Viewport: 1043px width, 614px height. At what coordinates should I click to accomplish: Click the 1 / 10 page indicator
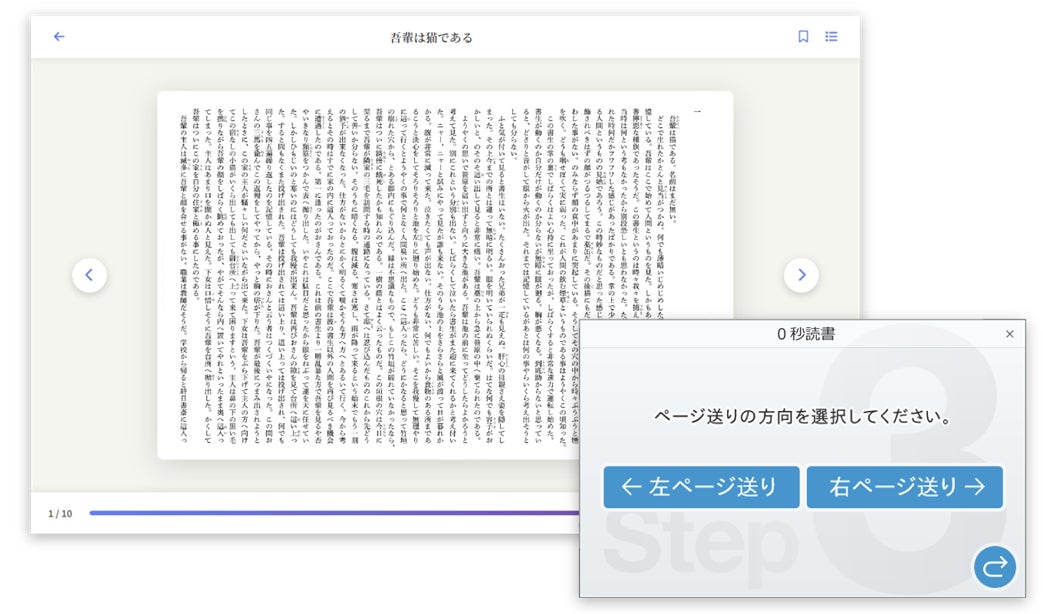(60, 514)
